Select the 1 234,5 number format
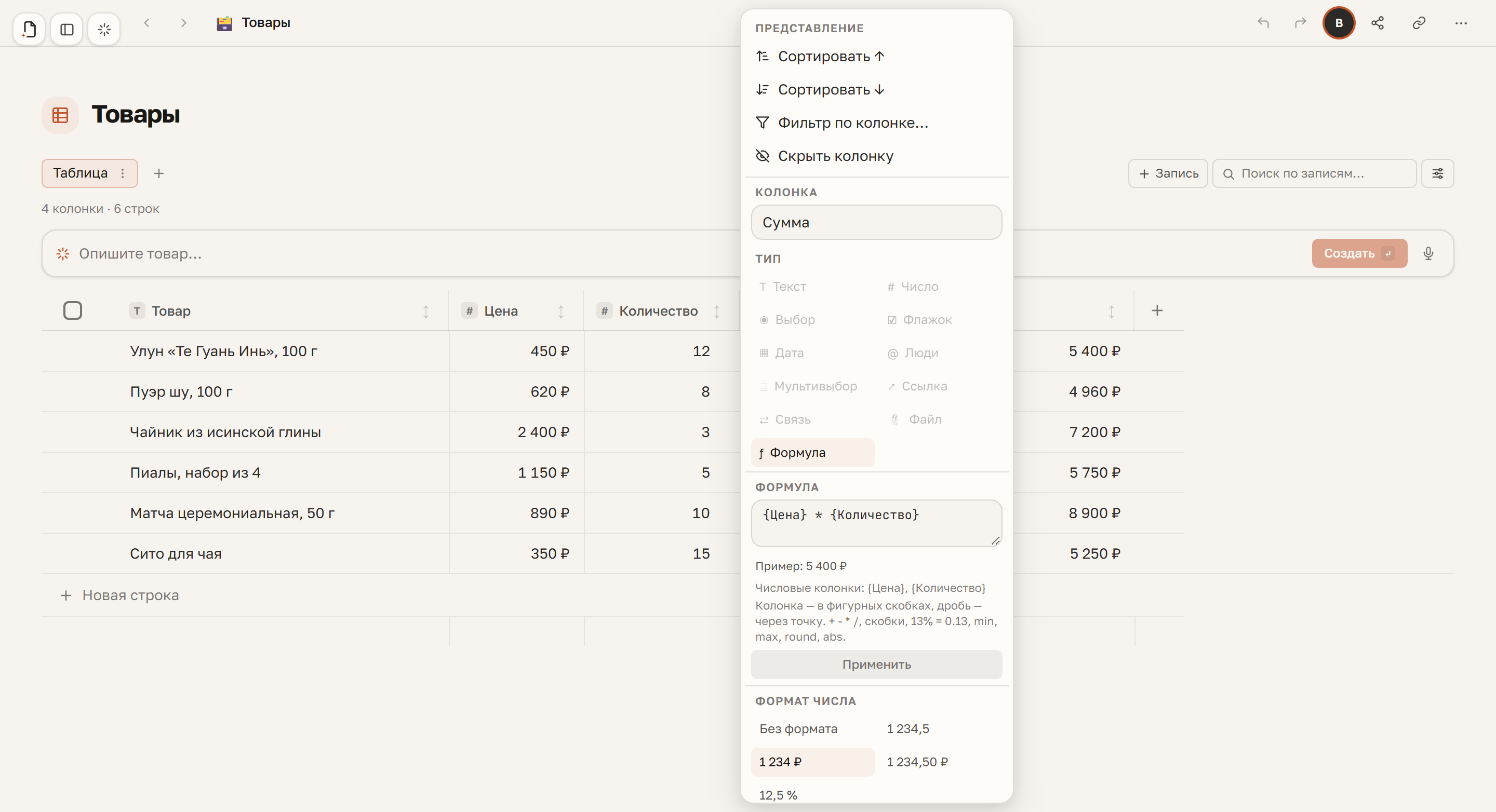 tap(940, 728)
